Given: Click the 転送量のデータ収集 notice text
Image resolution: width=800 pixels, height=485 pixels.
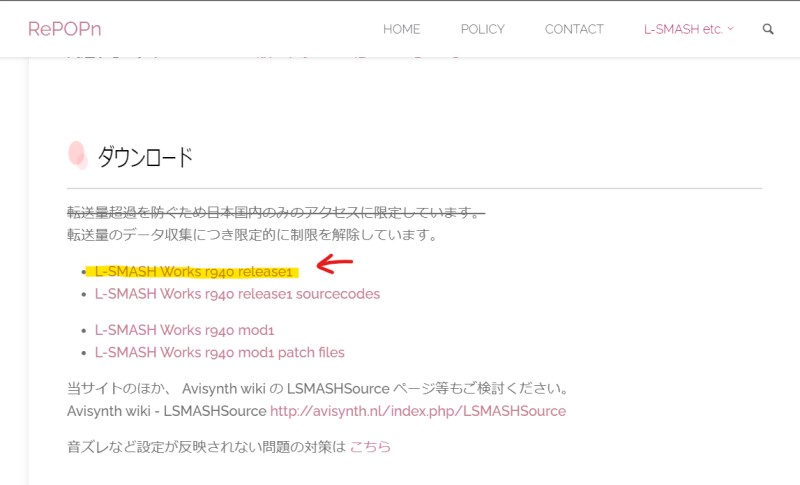Looking at the screenshot, I should (253, 235).
